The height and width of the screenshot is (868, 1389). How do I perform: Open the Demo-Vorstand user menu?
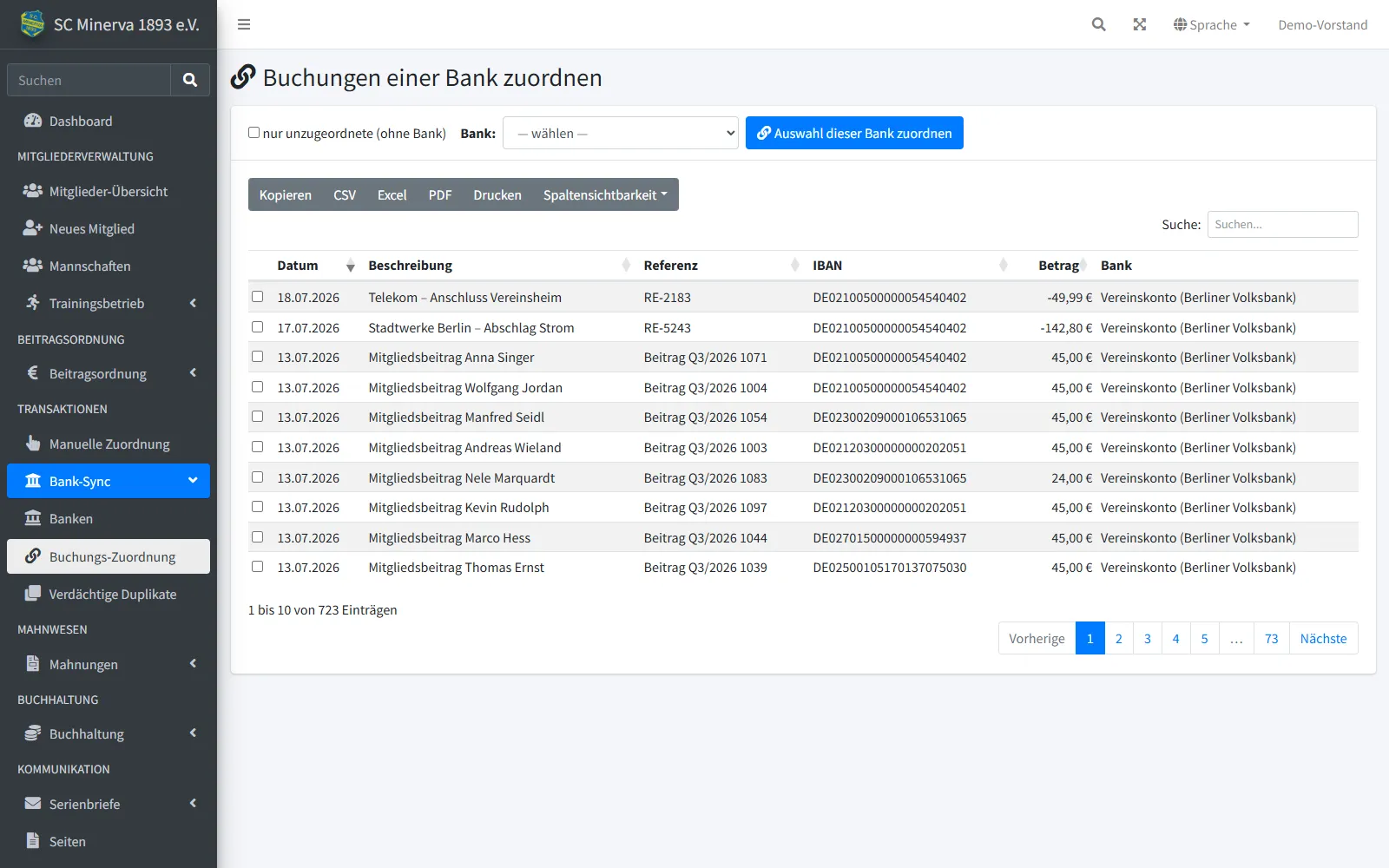pos(1322,24)
